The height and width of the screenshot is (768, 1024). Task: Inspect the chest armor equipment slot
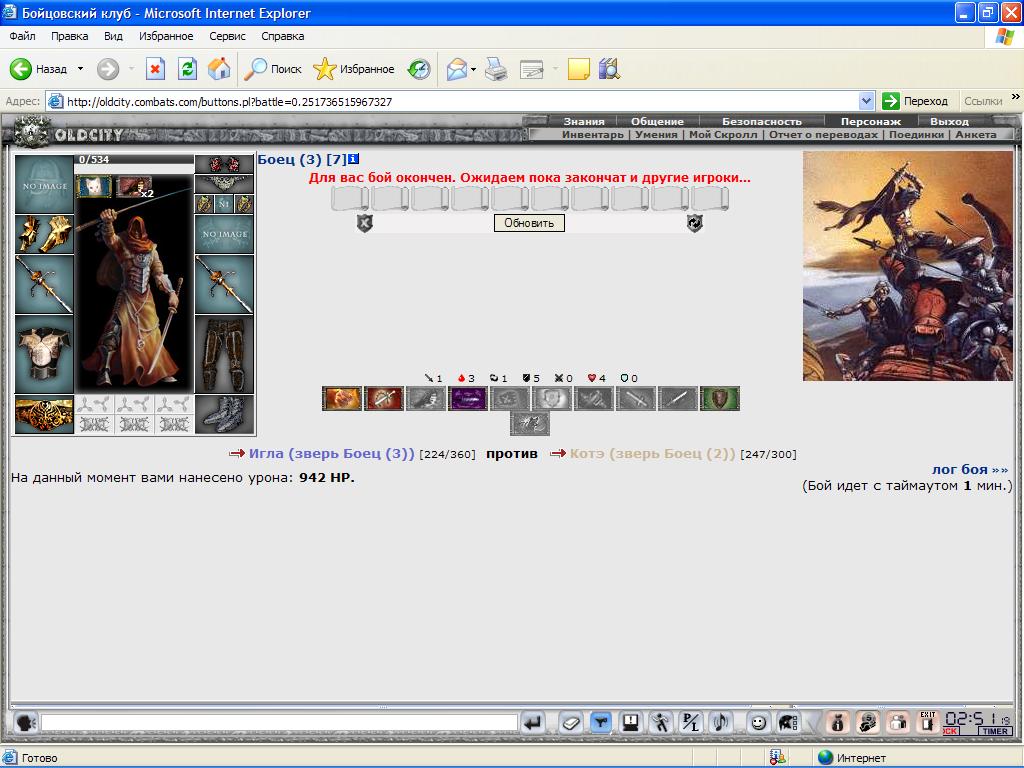(x=44, y=355)
